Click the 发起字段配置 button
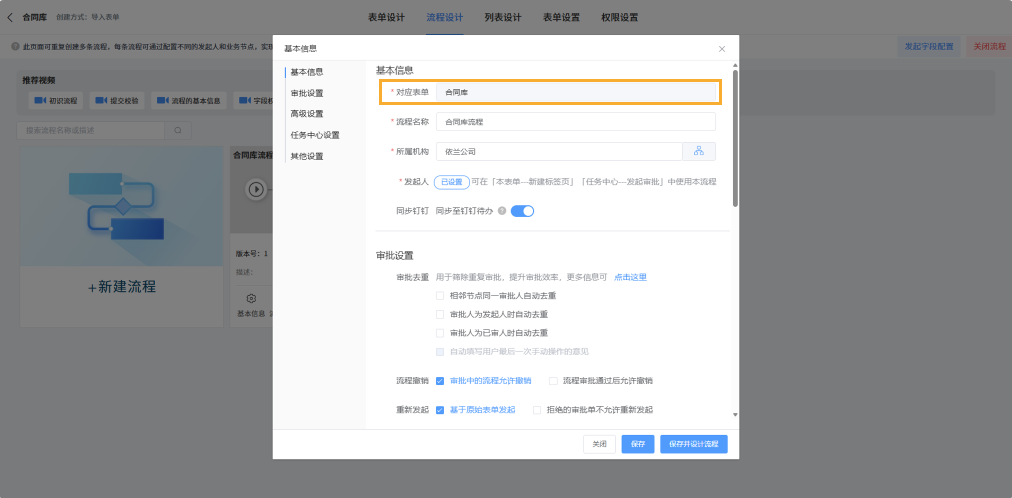Image resolution: width=1012 pixels, height=498 pixels. click(929, 47)
